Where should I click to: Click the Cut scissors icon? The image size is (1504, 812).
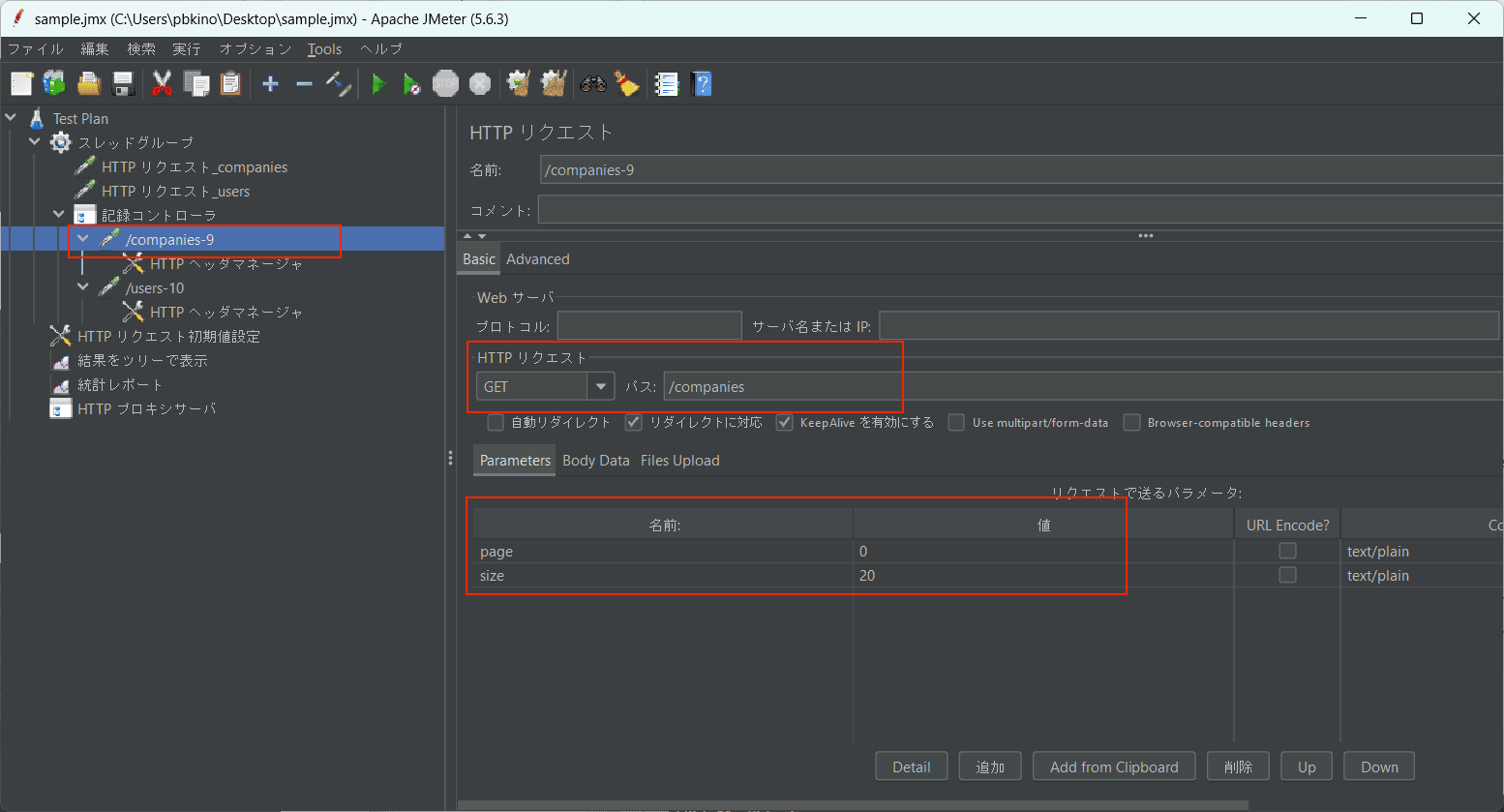[x=162, y=84]
